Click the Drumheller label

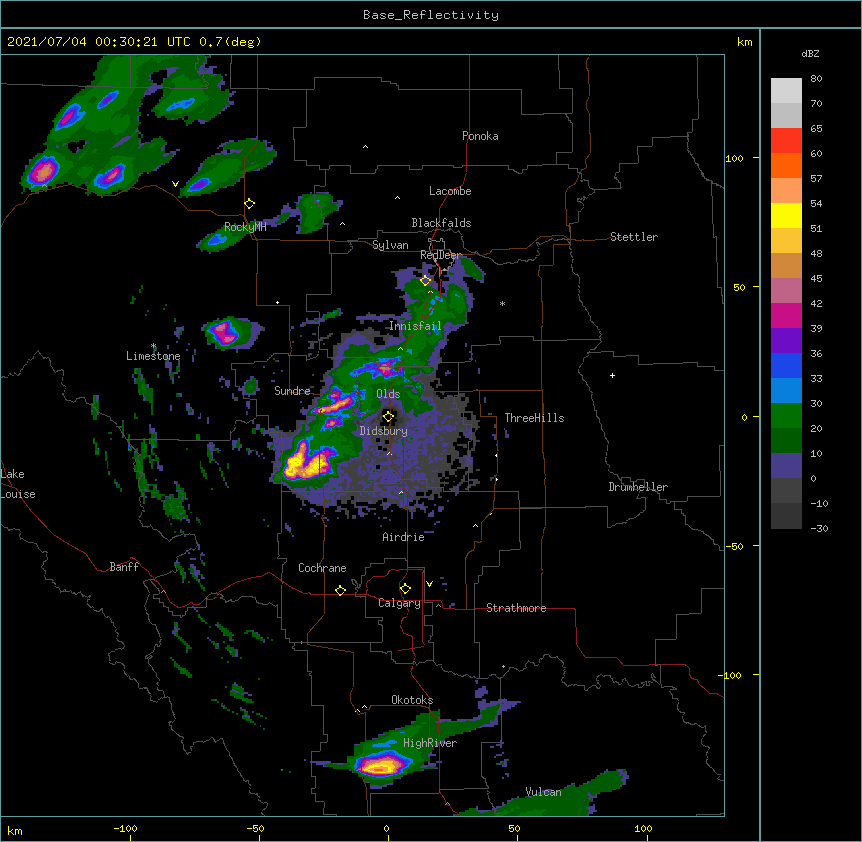click(638, 487)
